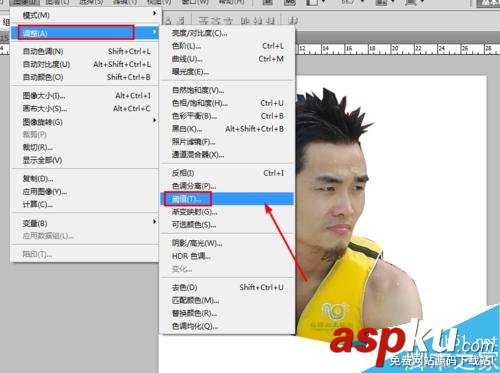This screenshot has height=373, width=500.
Task: Open 通道混合器(X)... channel mixer
Action: [227, 155]
